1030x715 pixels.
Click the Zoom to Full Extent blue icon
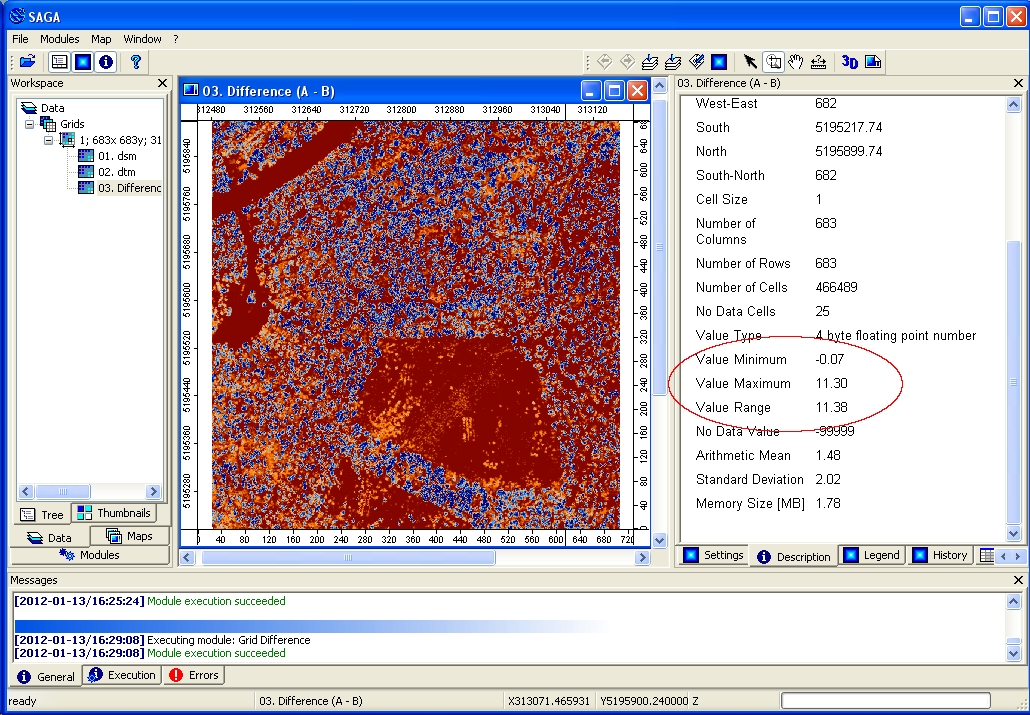pos(717,61)
